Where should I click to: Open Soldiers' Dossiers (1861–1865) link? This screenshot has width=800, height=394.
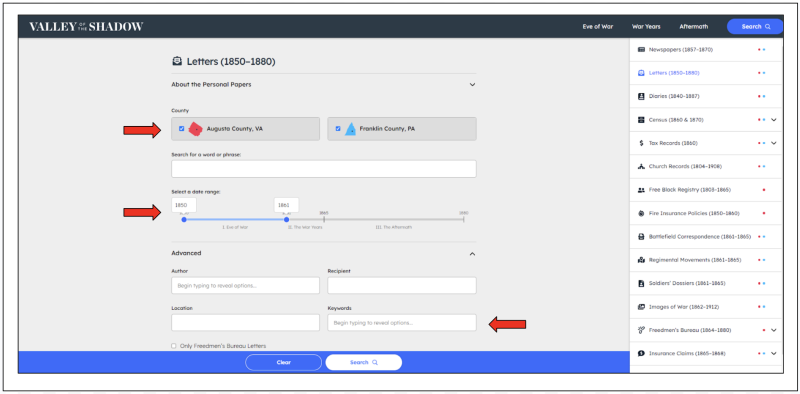687,283
